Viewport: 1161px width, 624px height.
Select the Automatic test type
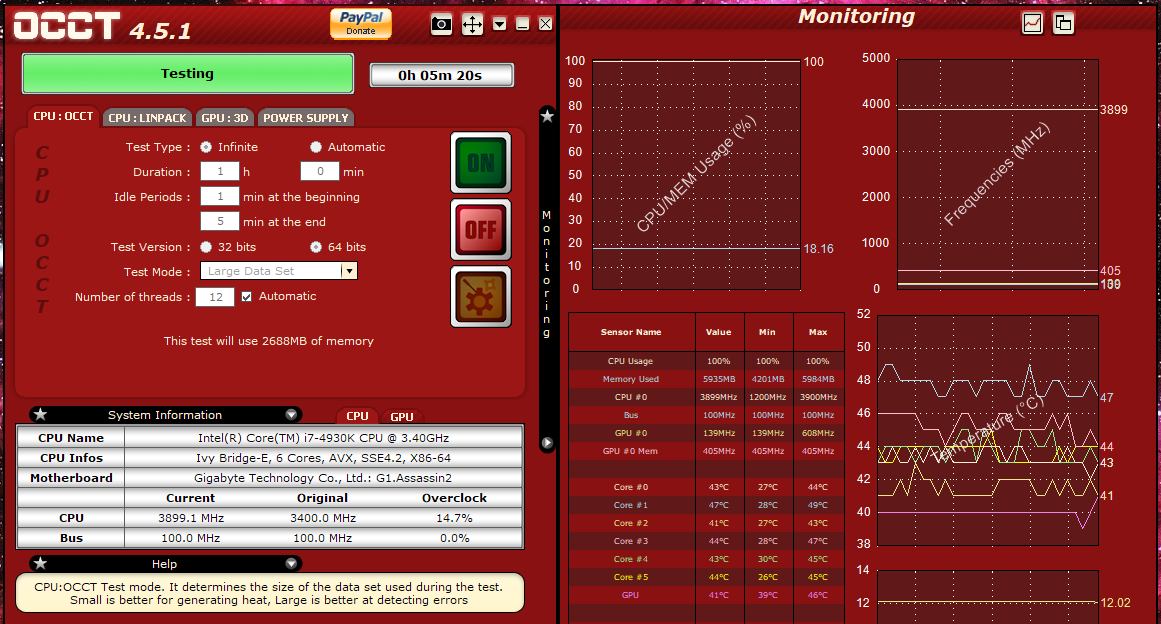pyautogui.click(x=316, y=147)
